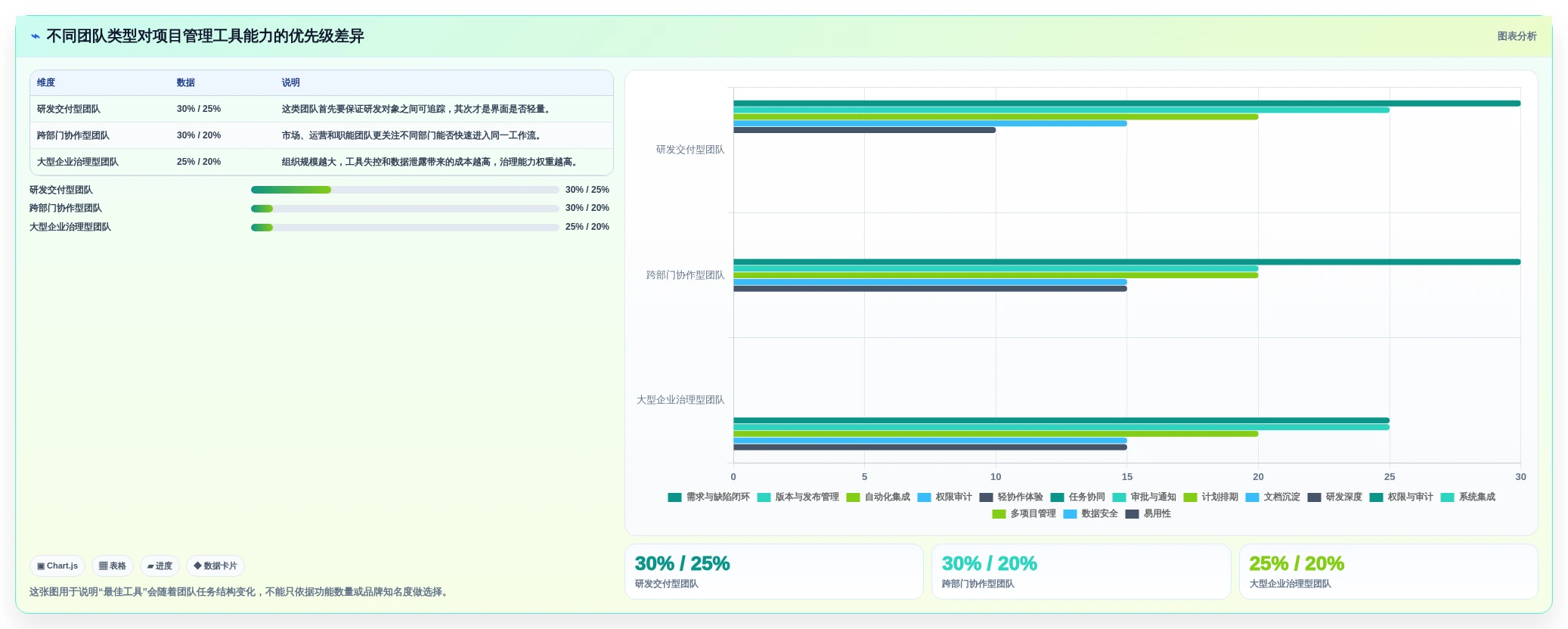The width and height of the screenshot is (1568, 629).
Task: Toggle the 文档沉淀 legend item
Action: [1272, 497]
